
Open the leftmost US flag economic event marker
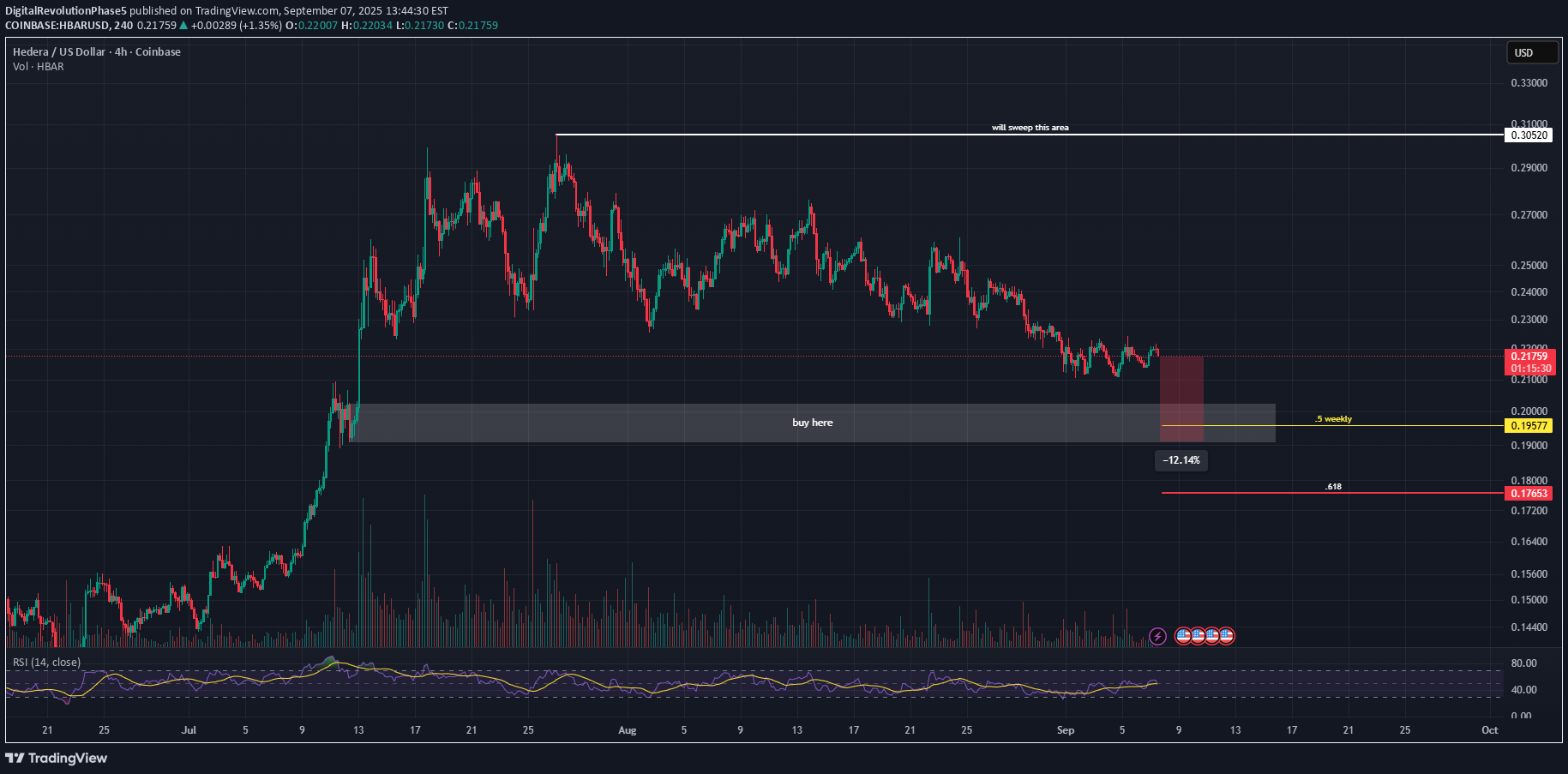[1183, 636]
